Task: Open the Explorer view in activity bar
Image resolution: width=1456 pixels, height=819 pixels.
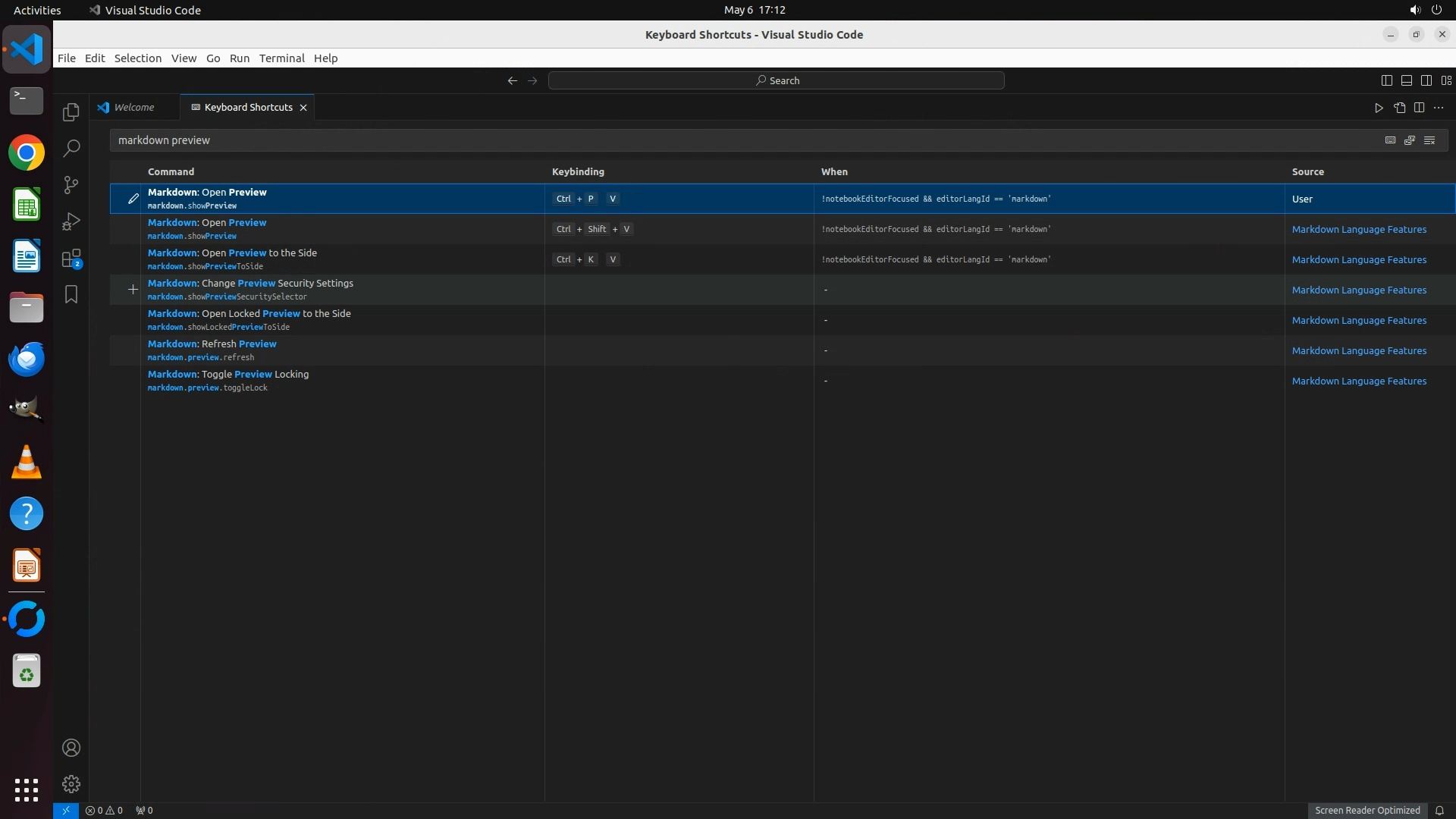Action: pos(71,112)
